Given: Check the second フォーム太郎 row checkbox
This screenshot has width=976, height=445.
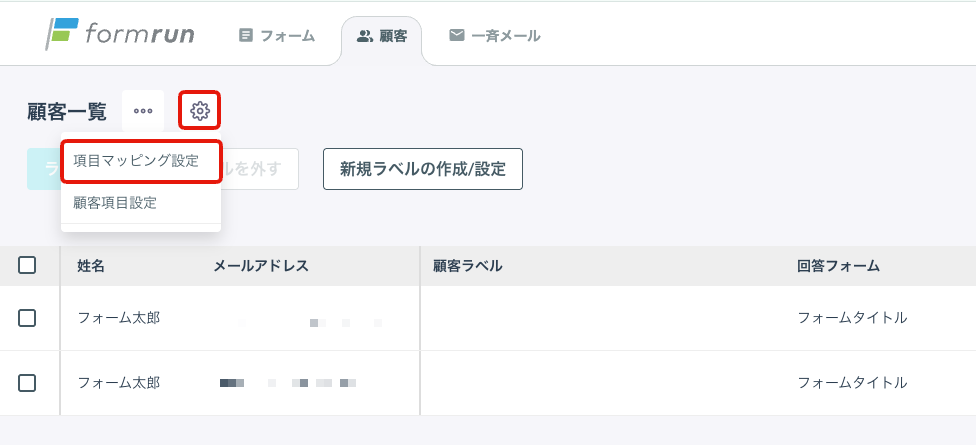Looking at the screenshot, I should pos(27,383).
